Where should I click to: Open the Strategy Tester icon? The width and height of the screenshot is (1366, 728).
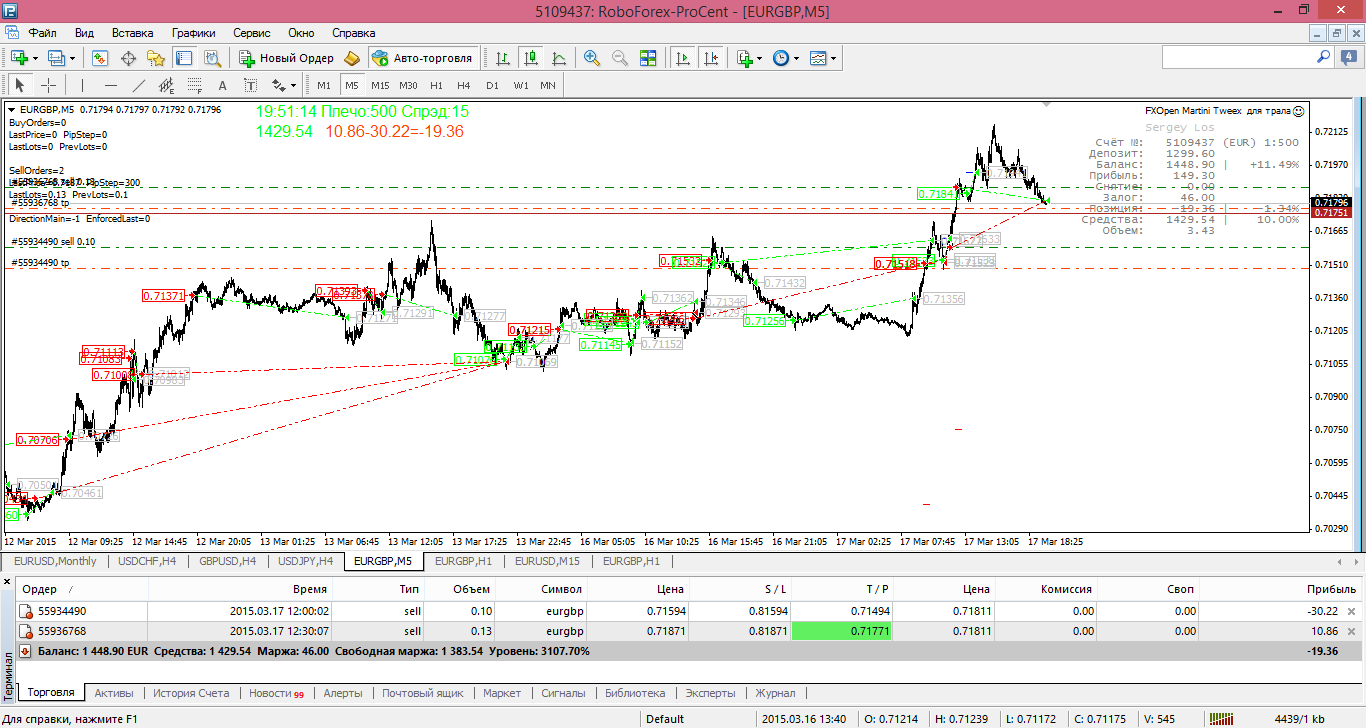(212, 58)
